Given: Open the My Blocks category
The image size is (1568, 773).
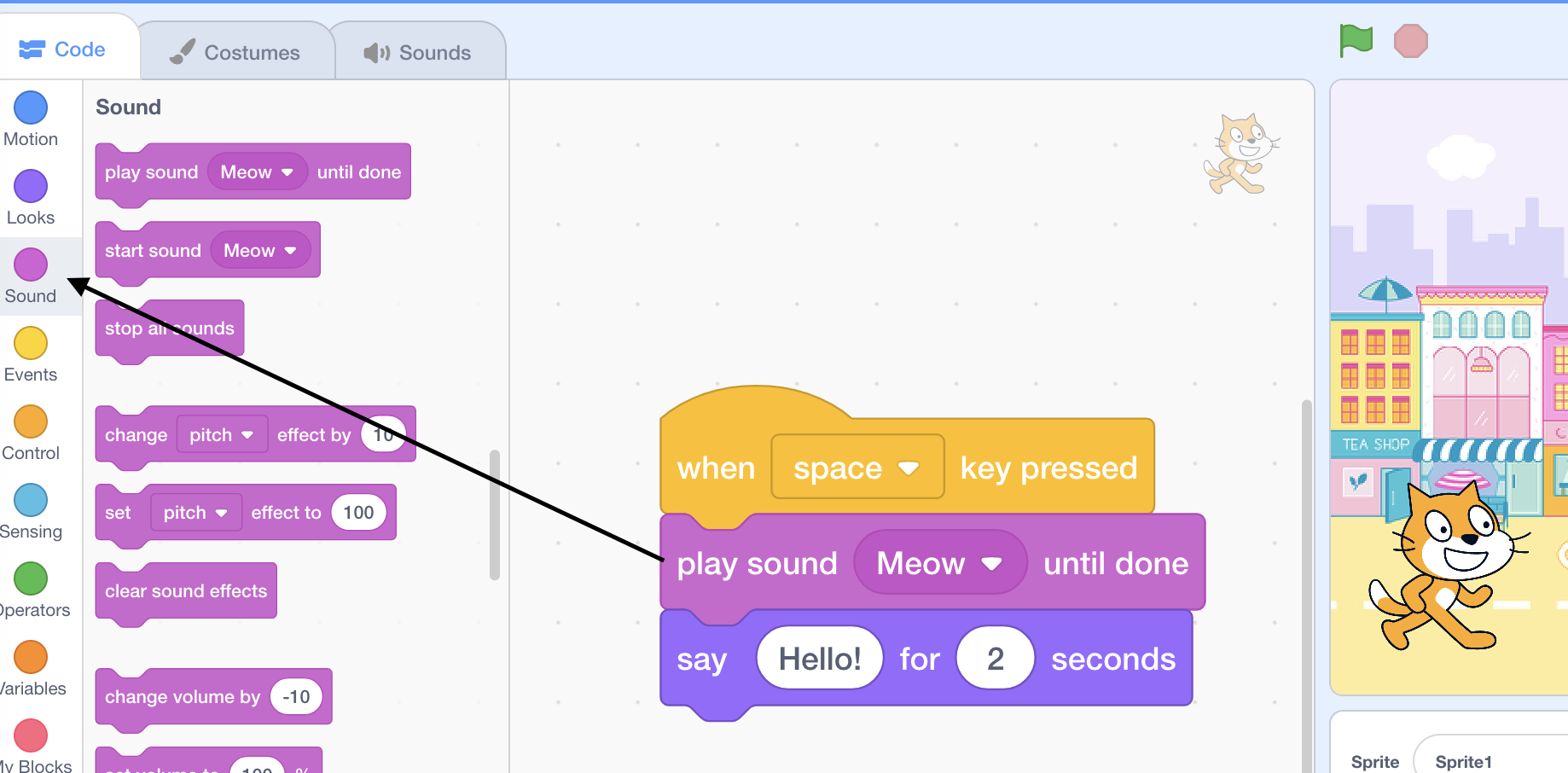Looking at the screenshot, I should [30, 739].
